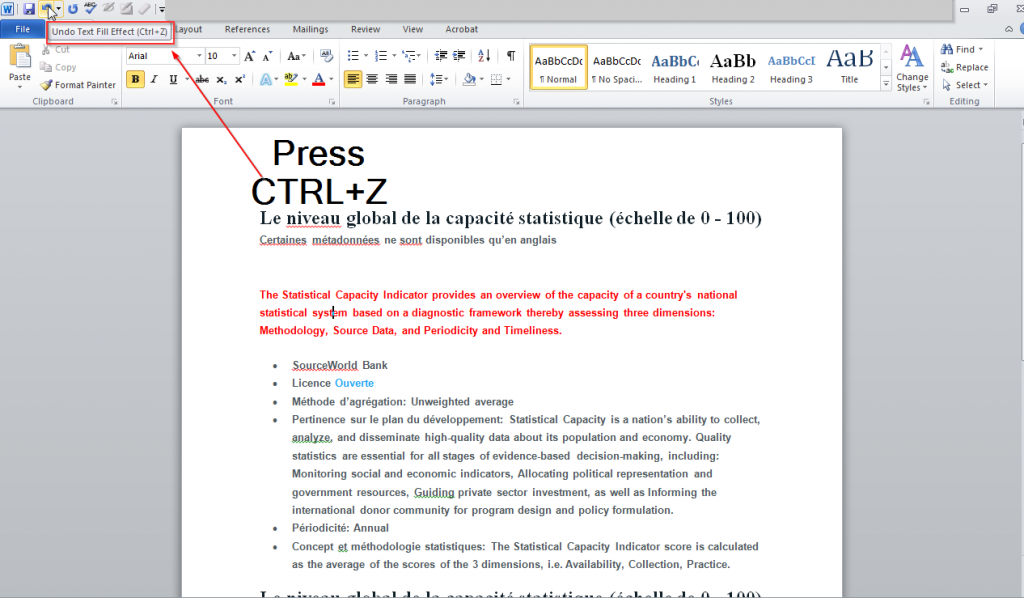Viewport: 1024px width, 598px height.
Task: Run Spelling & Grammar check from the Quick Access Toolbar
Action: (90, 8)
